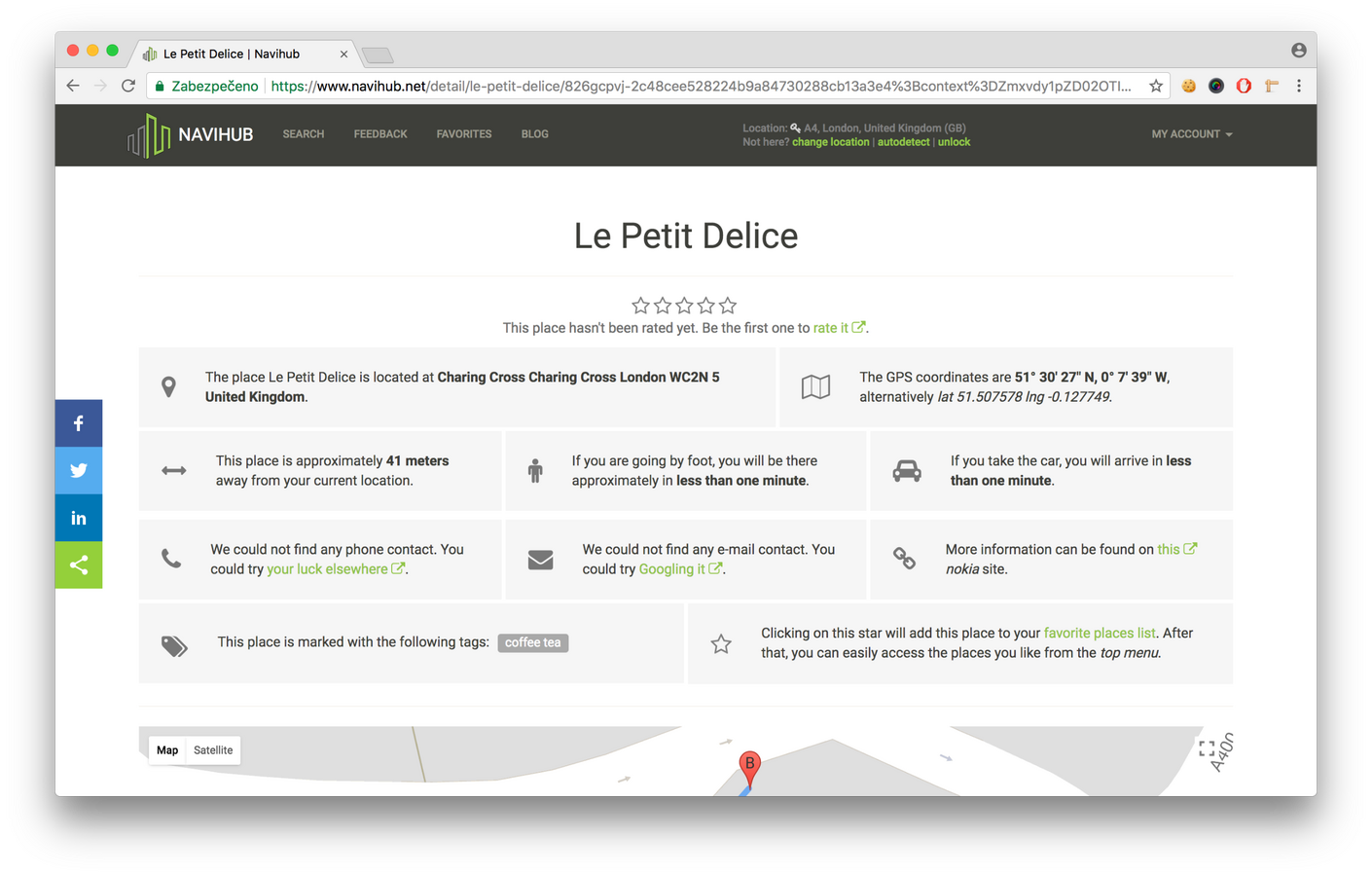Click the Navihub logo
This screenshot has height=875, width=1372.
tap(191, 134)
